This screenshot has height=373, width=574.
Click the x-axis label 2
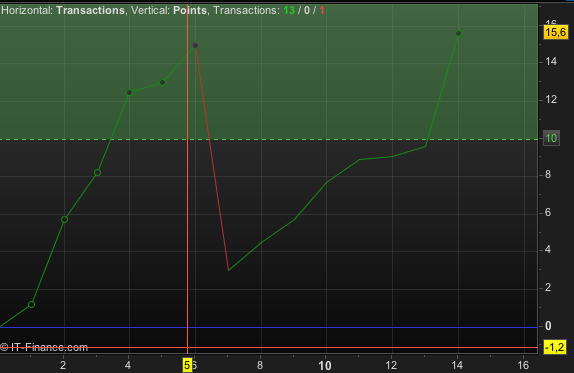(63, 365)
